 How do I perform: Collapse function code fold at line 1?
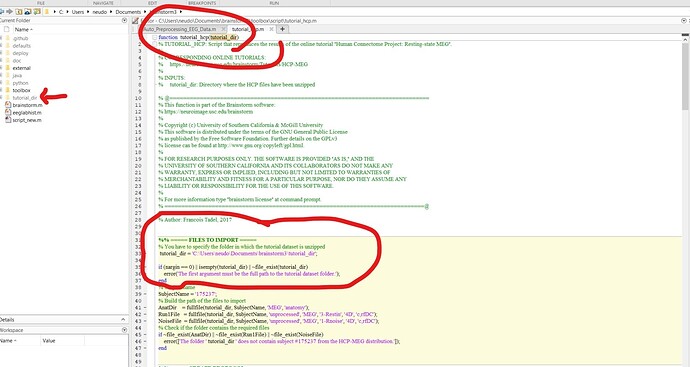point(154,37)
